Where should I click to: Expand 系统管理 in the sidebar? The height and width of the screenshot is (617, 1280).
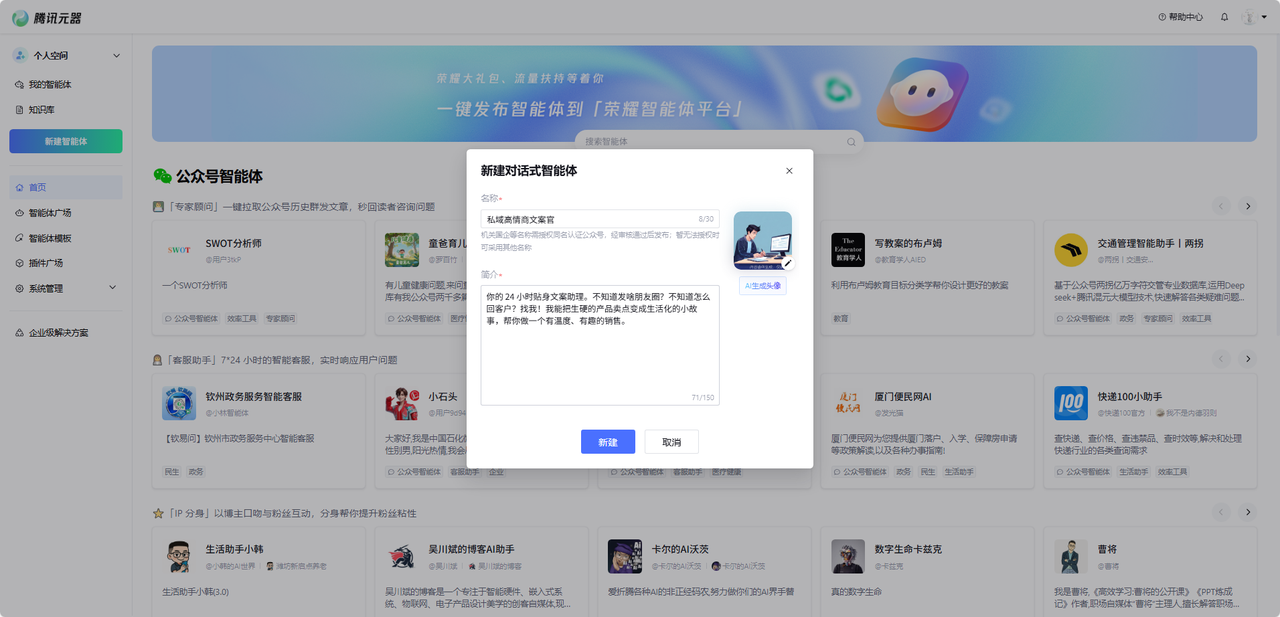tap(66, 288)
